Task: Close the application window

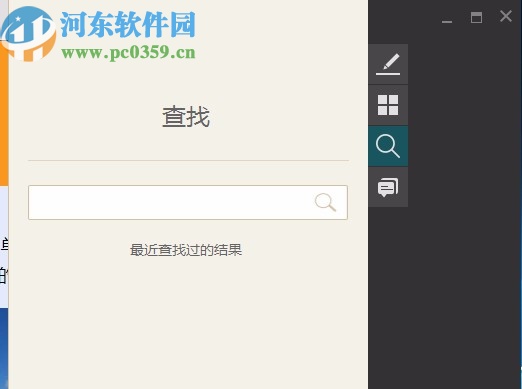Action: coord(506,16)
